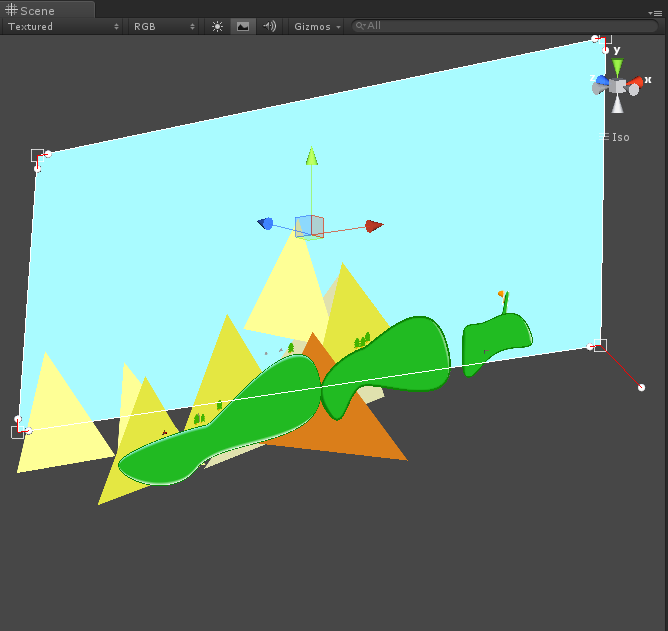
Task: Click the center cube of orientation gizmo
Action: click(x=617, y=86)
